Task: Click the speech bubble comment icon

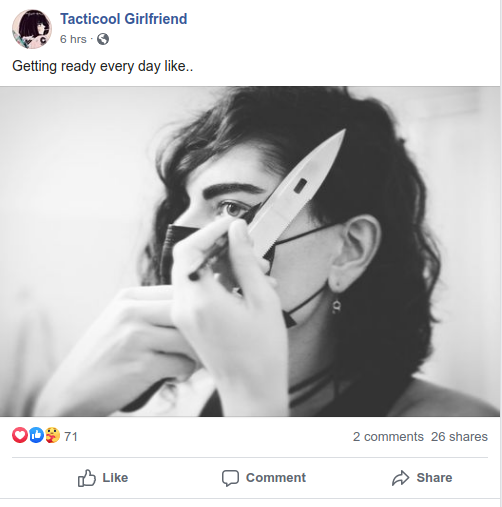Action: point(230,478)
